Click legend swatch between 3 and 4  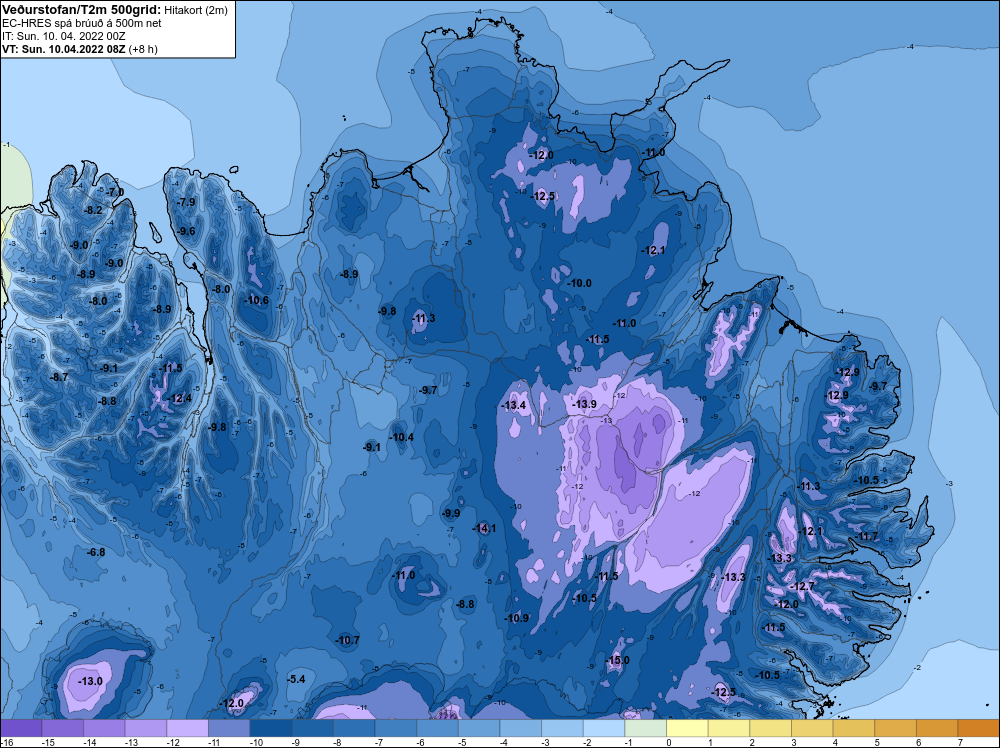812,728
